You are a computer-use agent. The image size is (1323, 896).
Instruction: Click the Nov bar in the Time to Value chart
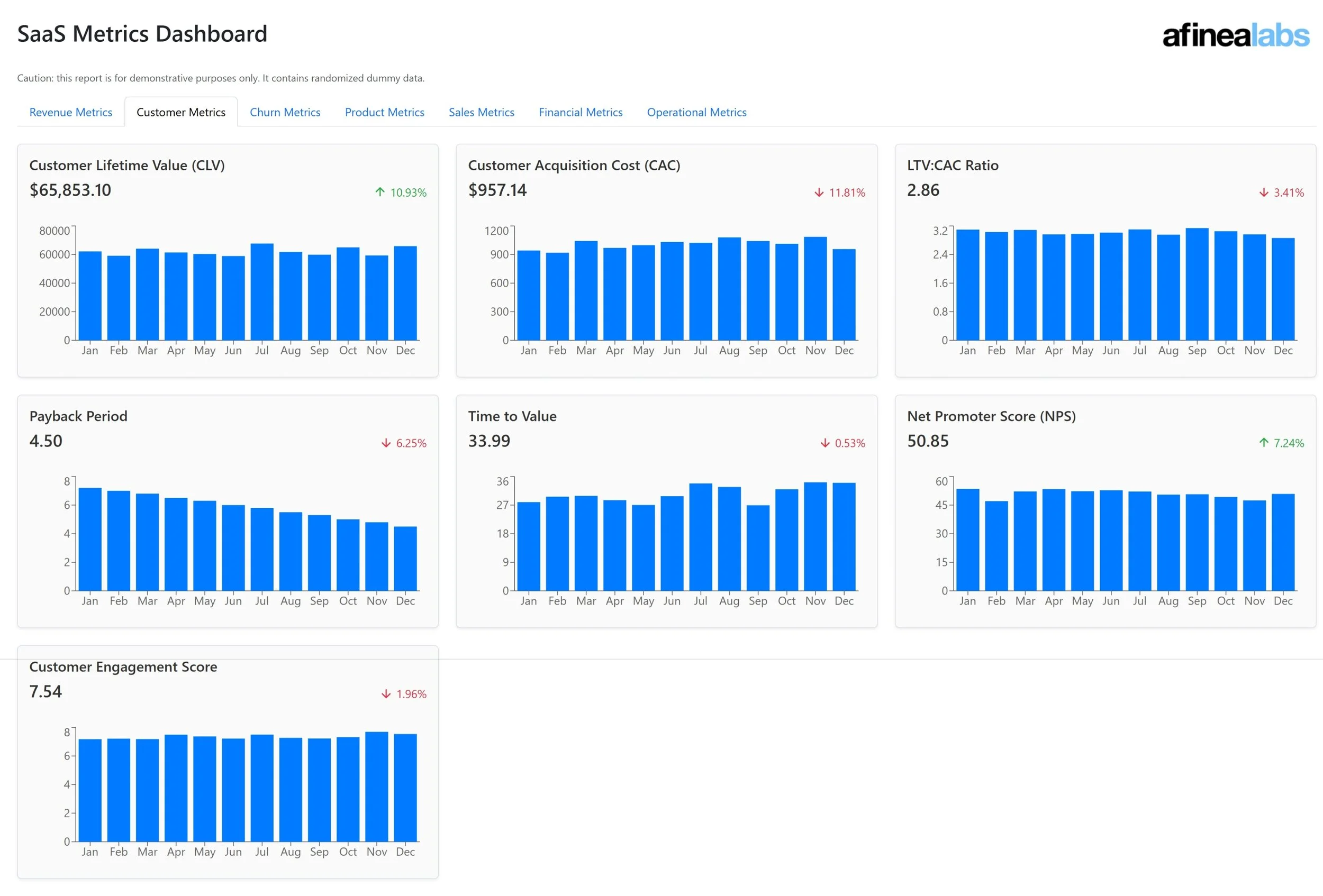[814, 536]
